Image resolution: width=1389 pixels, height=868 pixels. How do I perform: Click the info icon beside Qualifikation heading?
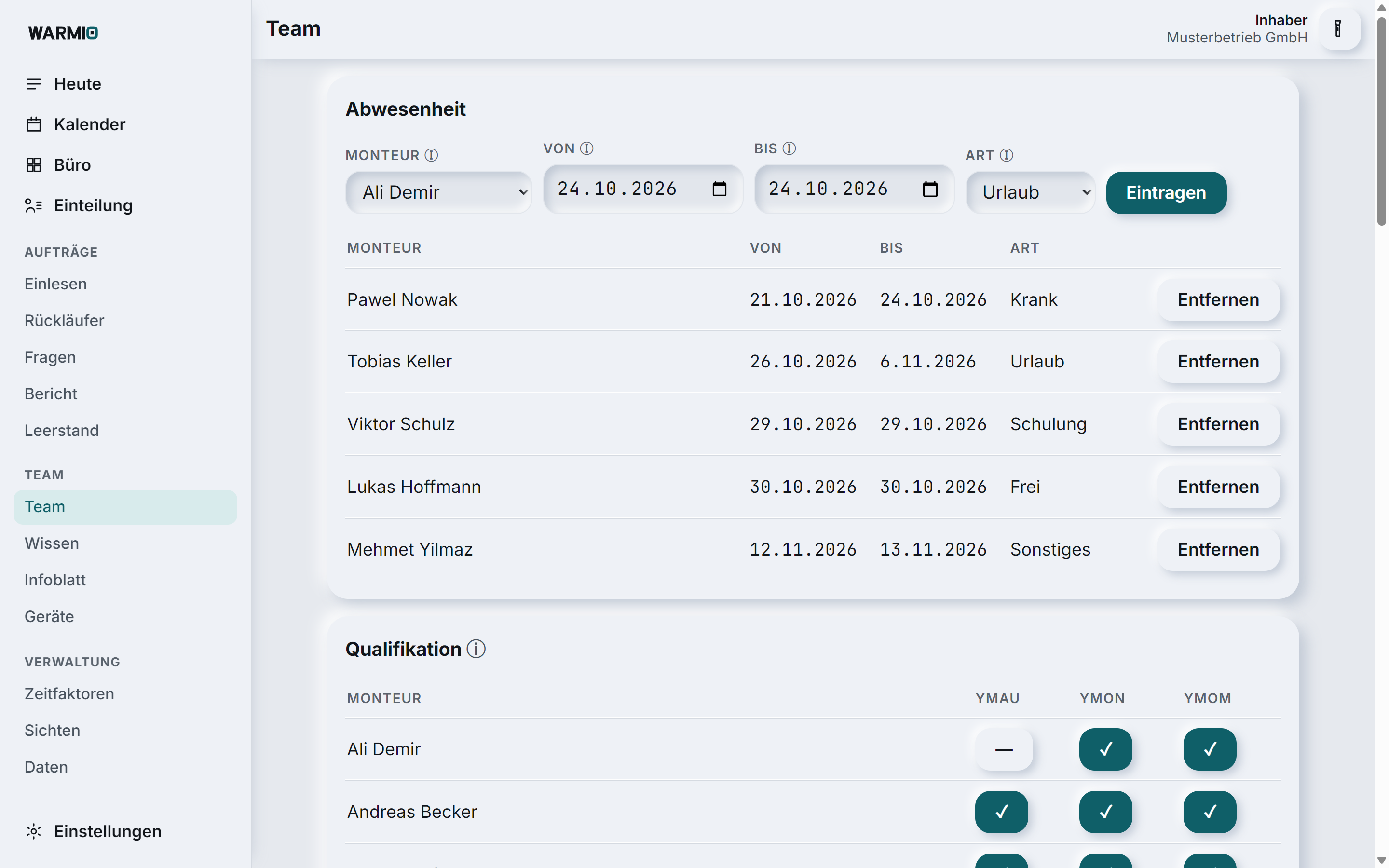point(476,649)
